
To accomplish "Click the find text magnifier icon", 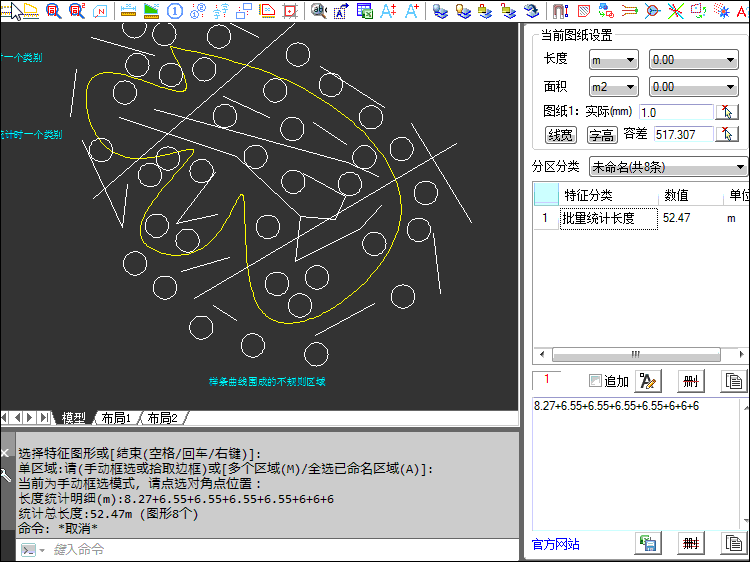I will click(318, 11).
